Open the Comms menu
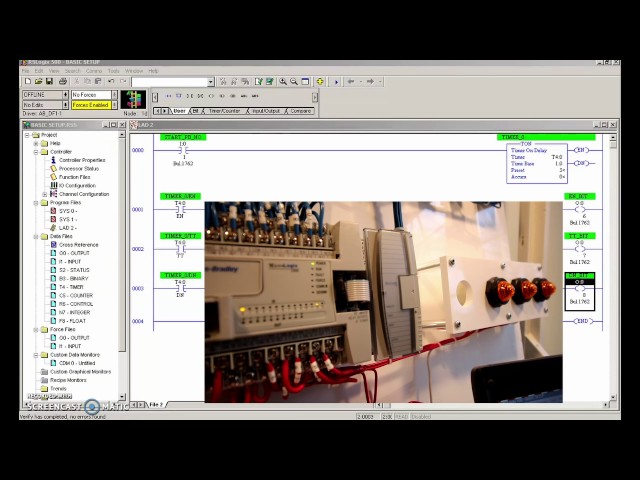 [x=94, y=71]
